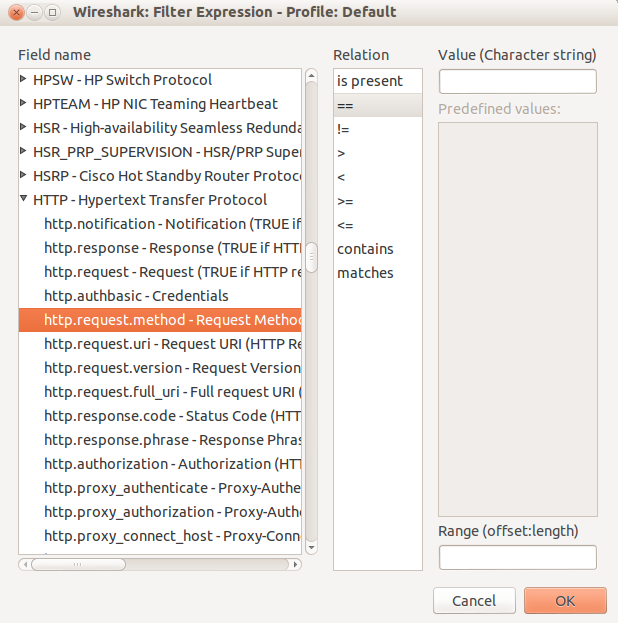
Task: Select HPTEAM - HP NIC Teaming Heartbeat row
Action: (x=160, y=104)
